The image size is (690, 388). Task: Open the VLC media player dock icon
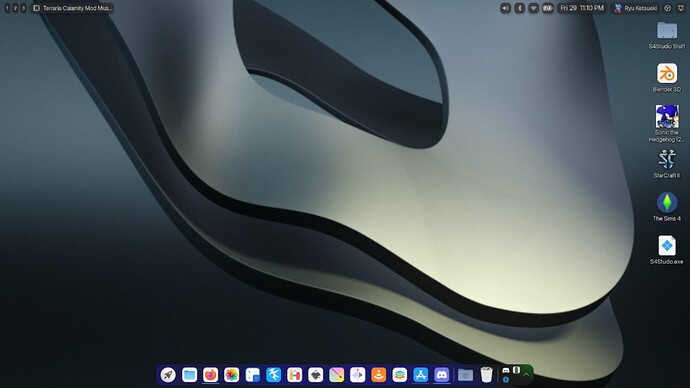coord(378,375)
